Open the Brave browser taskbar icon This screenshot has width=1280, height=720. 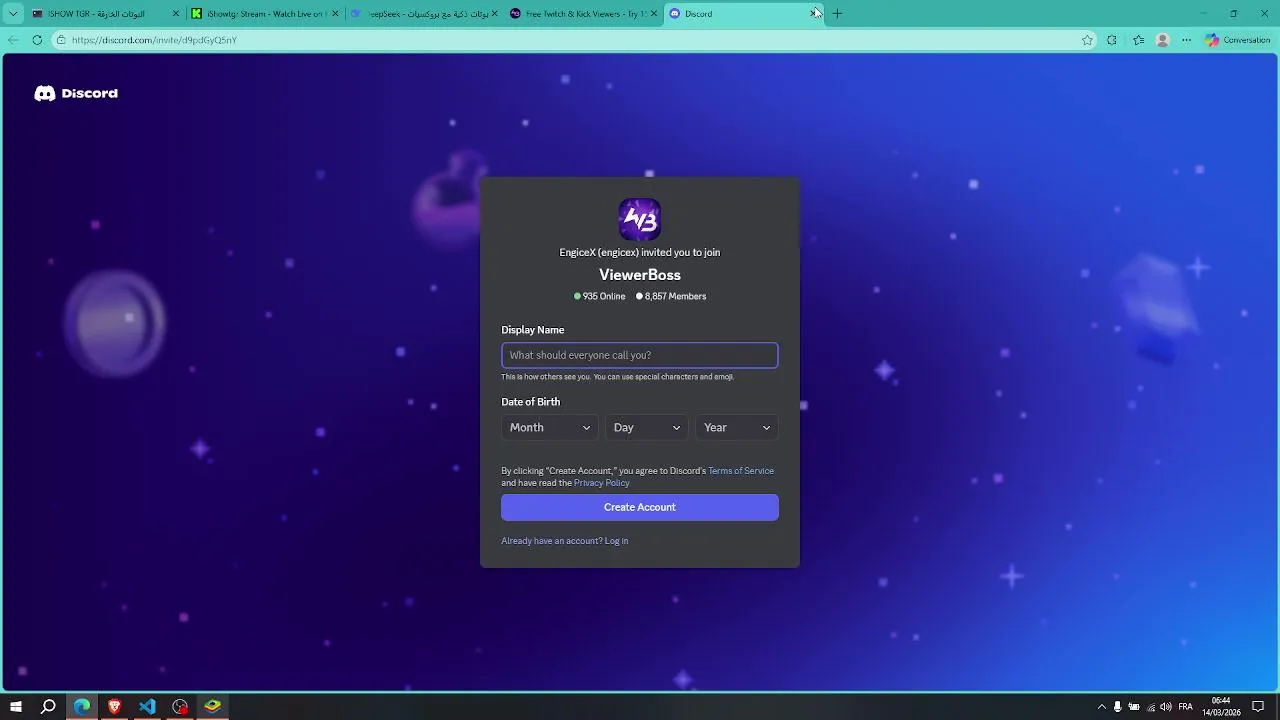[x=114, y=707]
